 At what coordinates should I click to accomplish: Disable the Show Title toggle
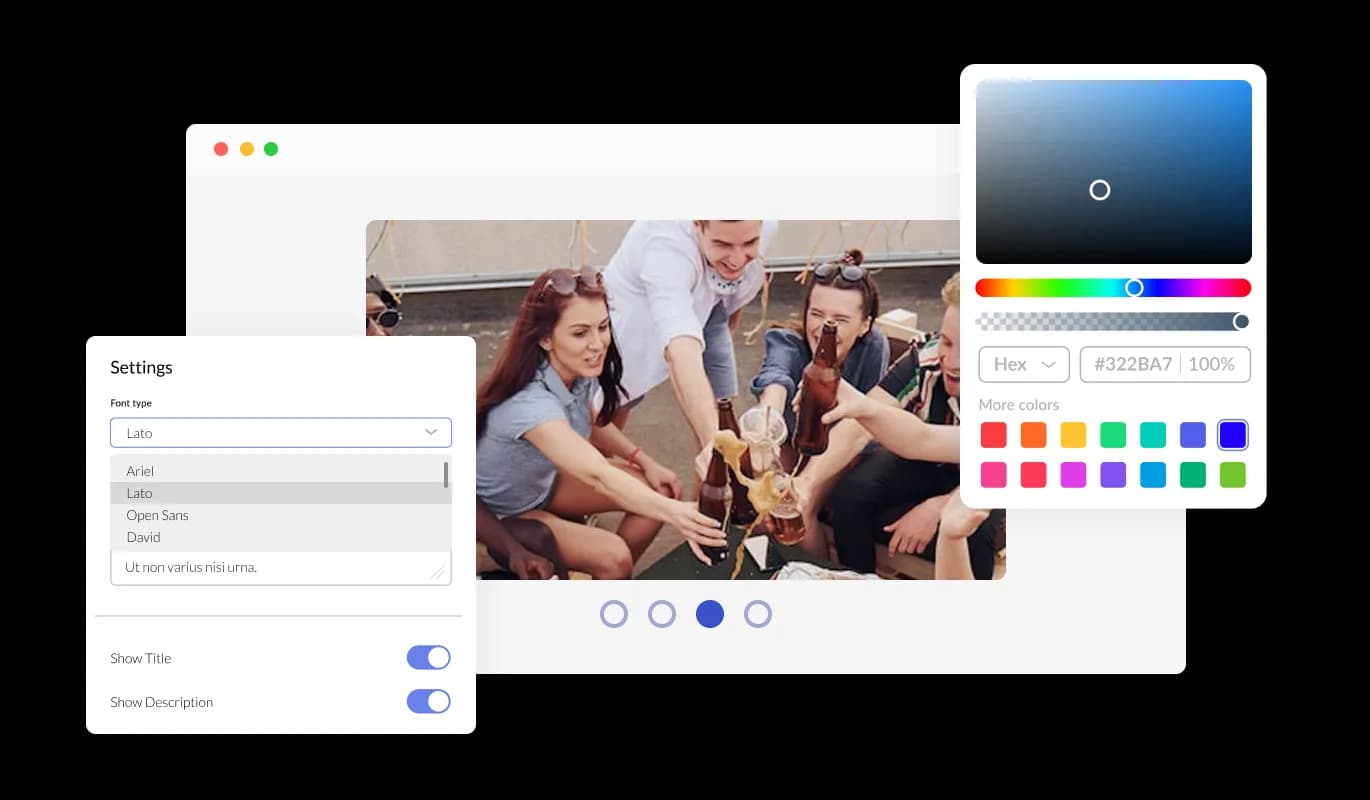(x=428, y=657)
